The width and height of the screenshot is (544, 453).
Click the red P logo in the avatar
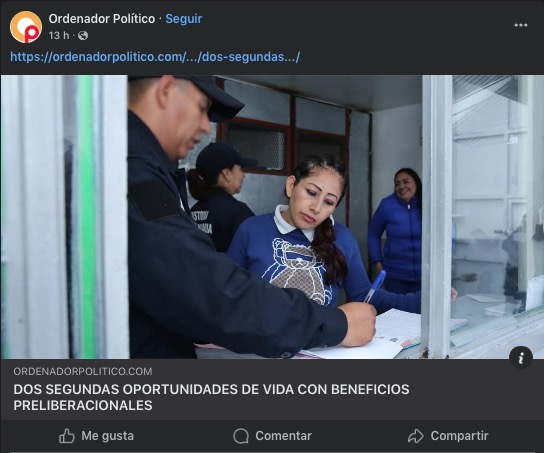click(32, 34)
